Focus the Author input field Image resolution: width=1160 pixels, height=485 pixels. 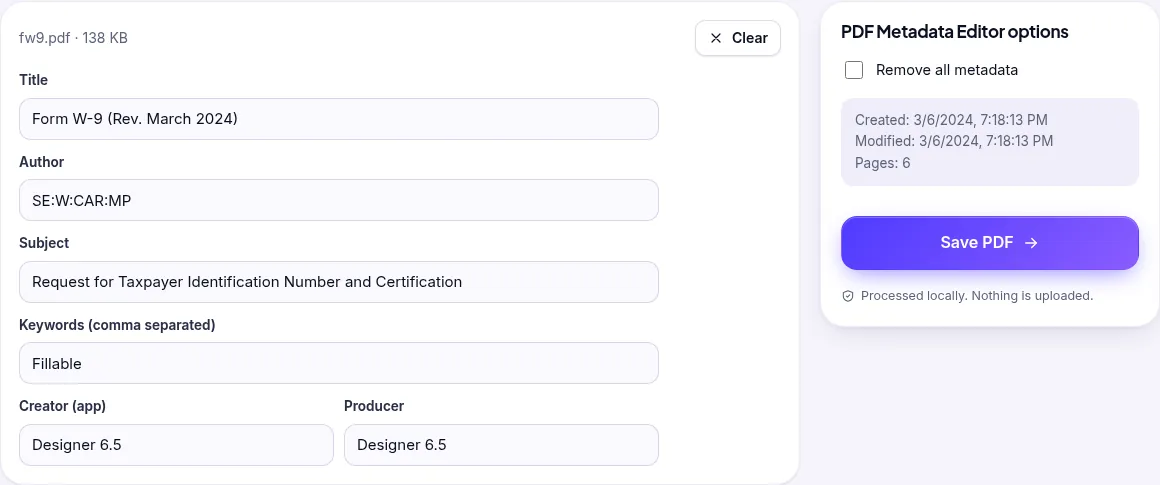pyautogui.click(x=339, y=200)
